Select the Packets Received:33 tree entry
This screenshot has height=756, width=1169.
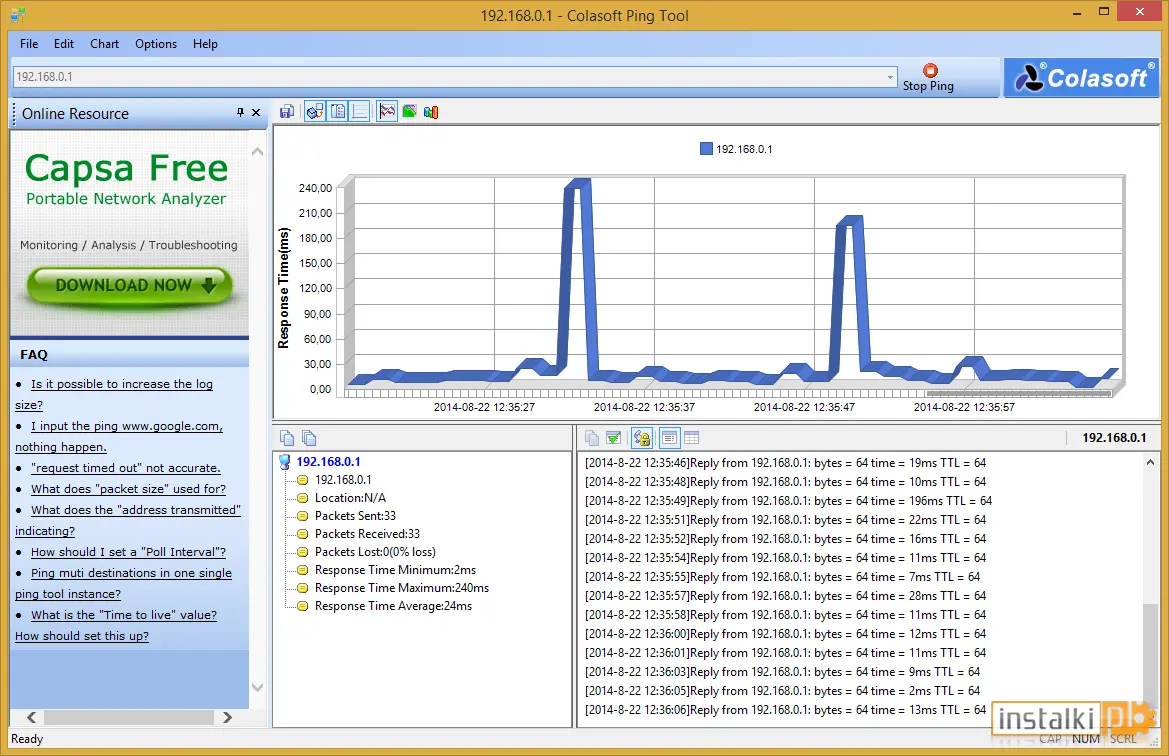367,534
